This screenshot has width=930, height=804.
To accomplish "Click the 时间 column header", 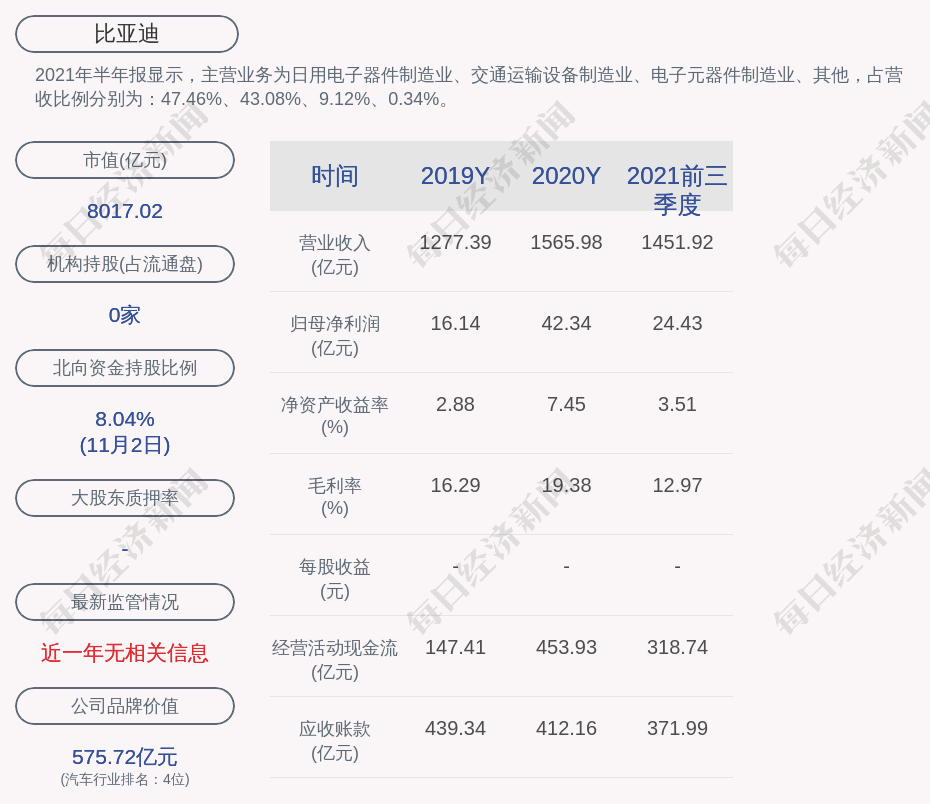I will [x=335, y=176].
